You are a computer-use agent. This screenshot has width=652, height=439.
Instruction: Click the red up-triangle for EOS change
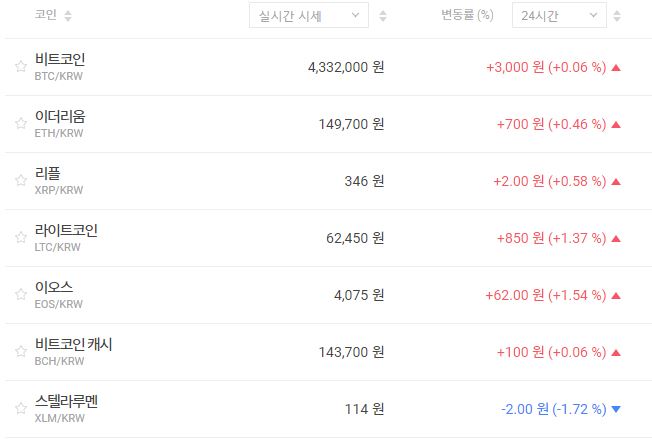[616, 295]
